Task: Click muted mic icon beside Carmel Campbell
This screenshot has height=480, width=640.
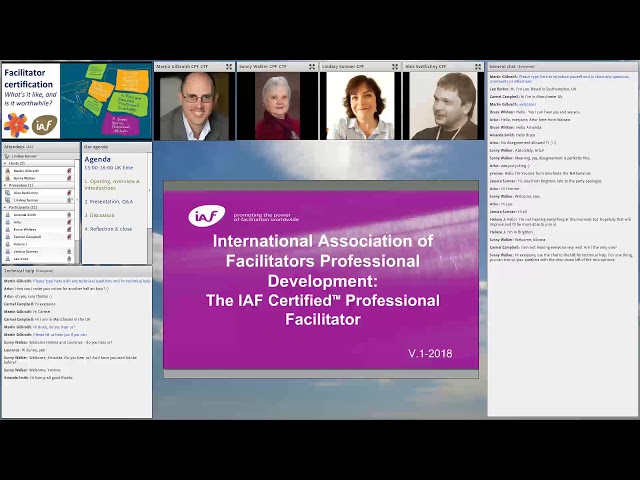Action: [69, 237]
